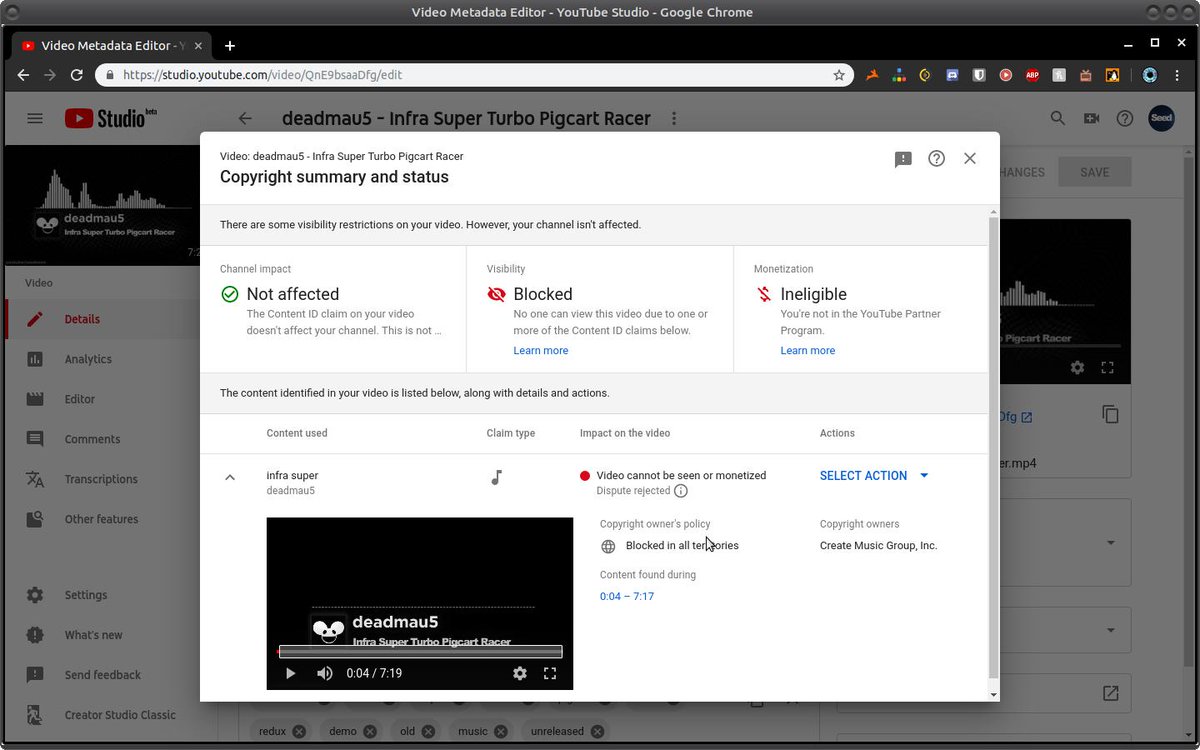
Task: Close the Copyright summary dialog
Action: (969, 158)
